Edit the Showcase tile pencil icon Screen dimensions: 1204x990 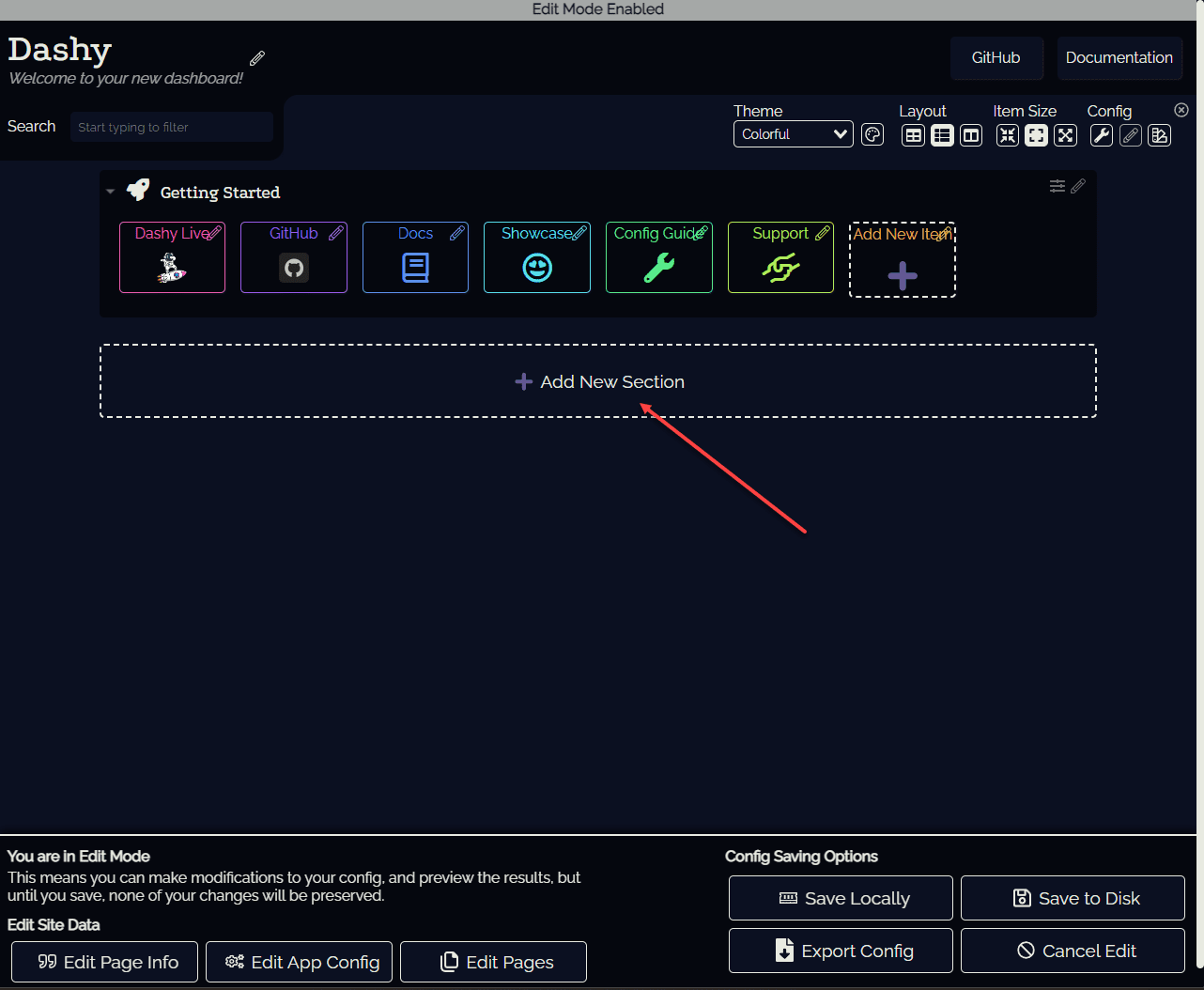click(579, 233)
